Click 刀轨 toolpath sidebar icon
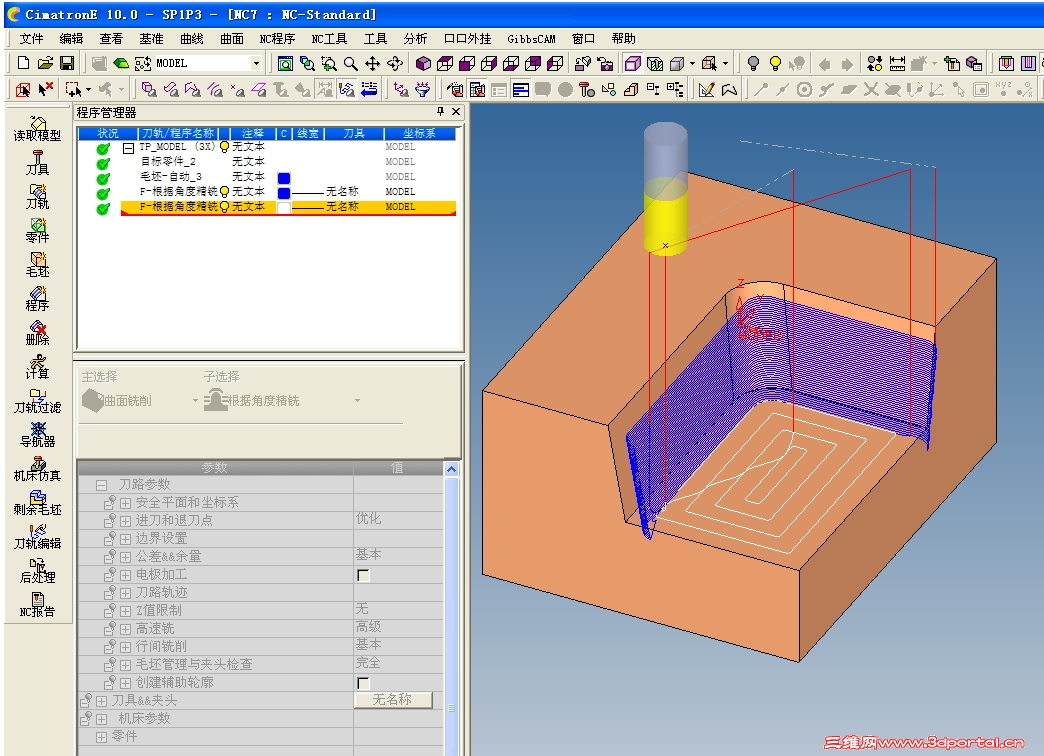The height and width of the screenshot is (756, 1044). [37, 196]
